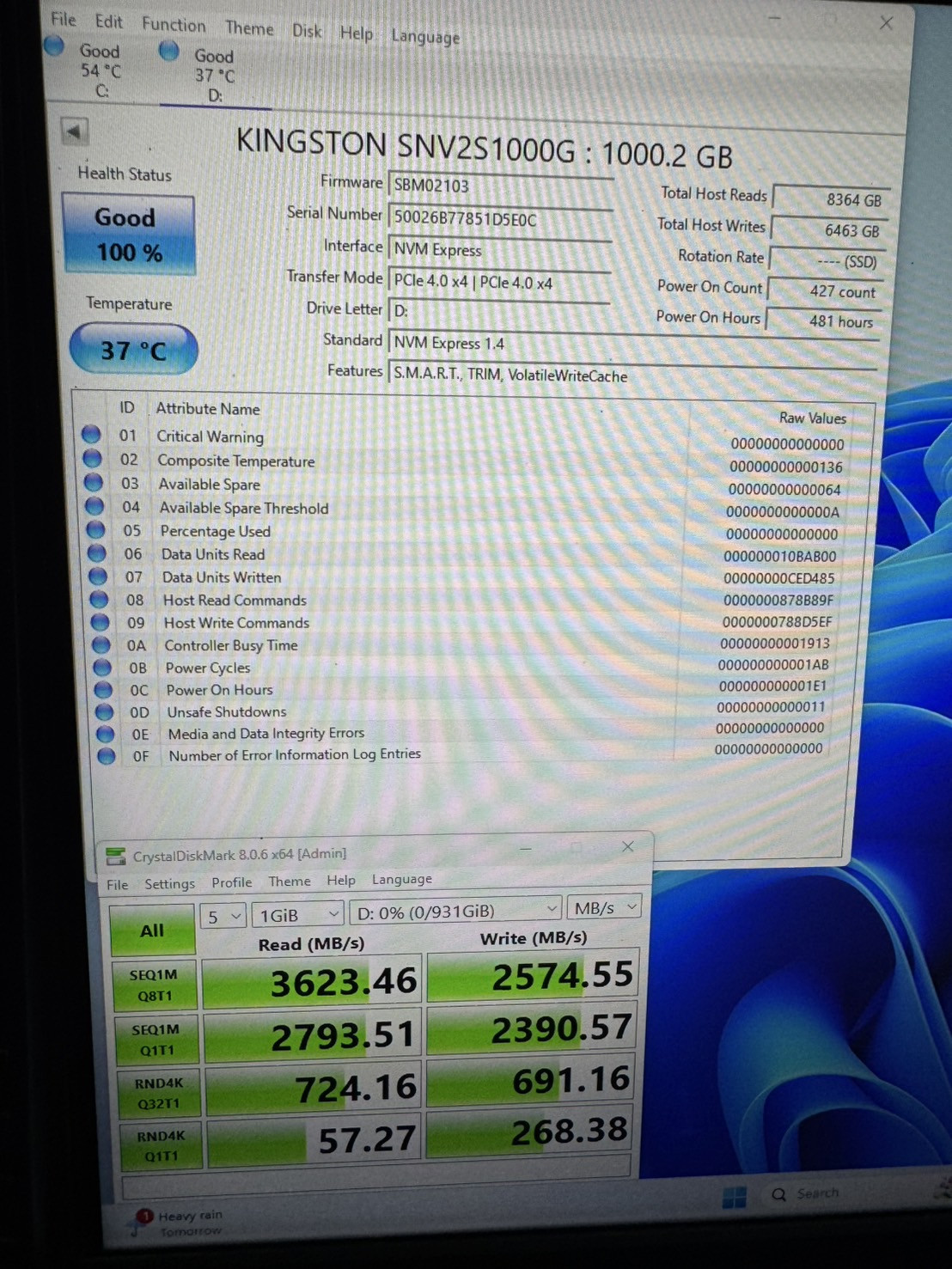Open the test count dropdown set to 5
This screenshot has height=1269, width=952.
click(x=223, y=917)
